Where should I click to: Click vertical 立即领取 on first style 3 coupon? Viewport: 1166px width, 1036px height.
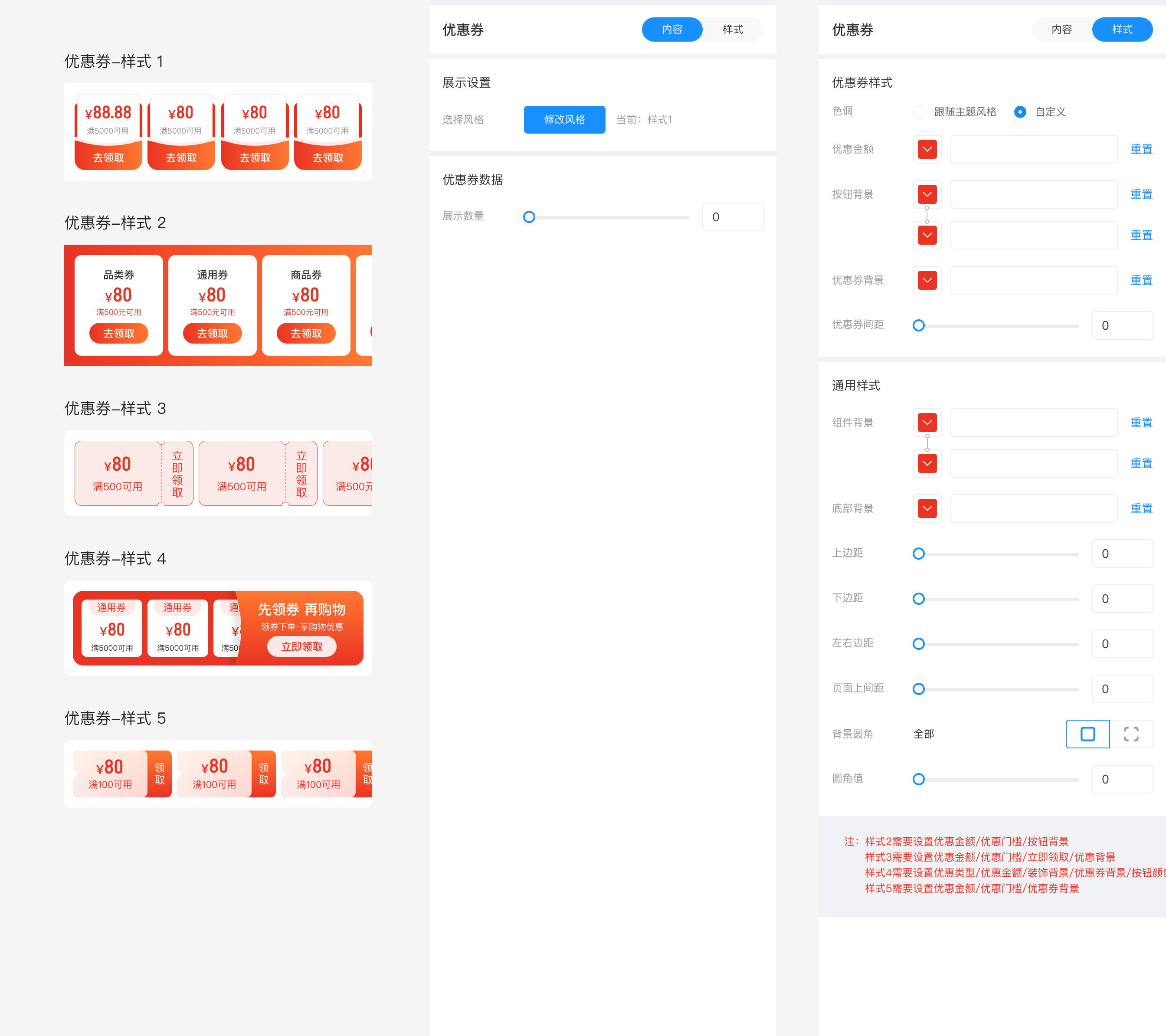[177, 473]
